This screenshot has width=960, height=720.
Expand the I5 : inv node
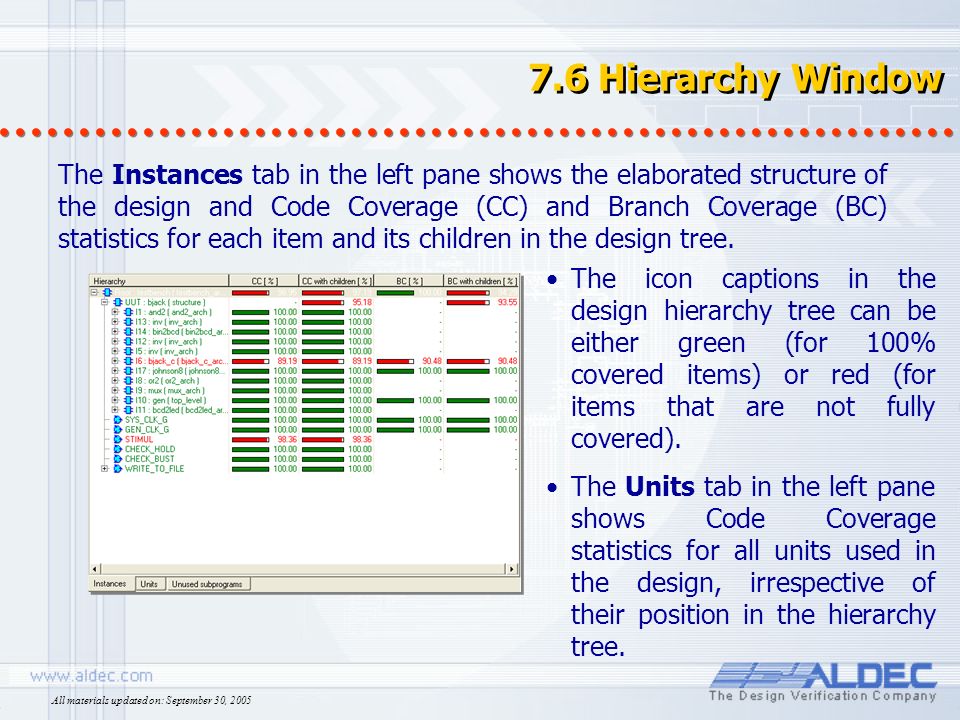115,351
